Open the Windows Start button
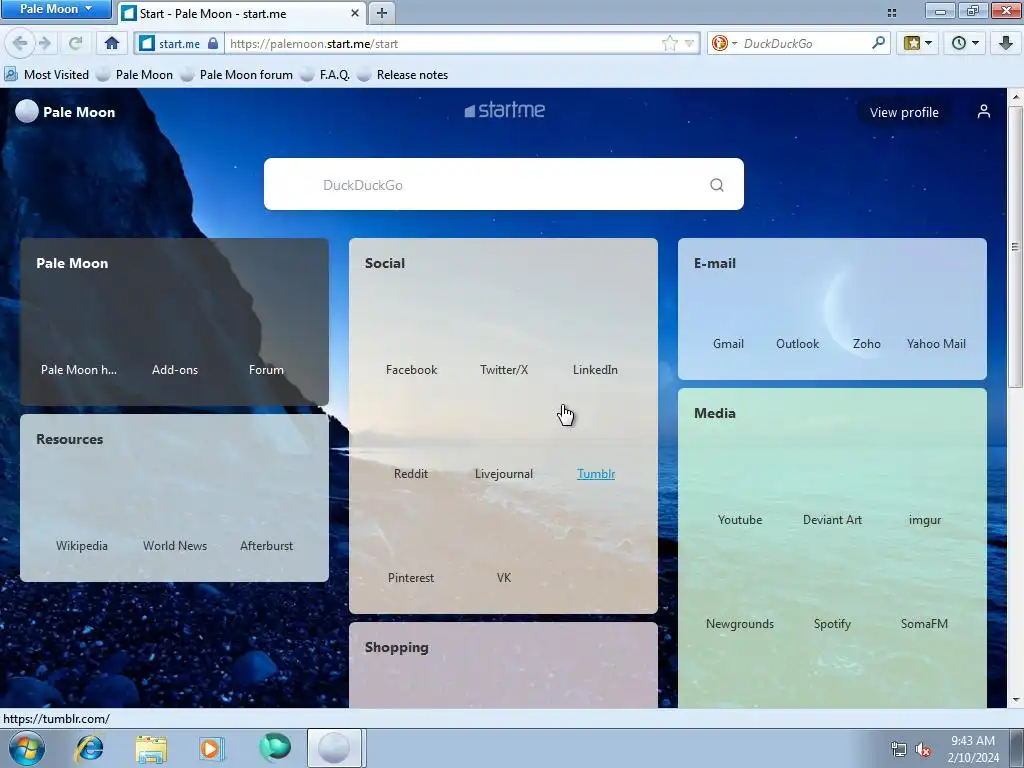Image resolution: width=1024 pixels, height=768 pixels. [x=26, y=748]
